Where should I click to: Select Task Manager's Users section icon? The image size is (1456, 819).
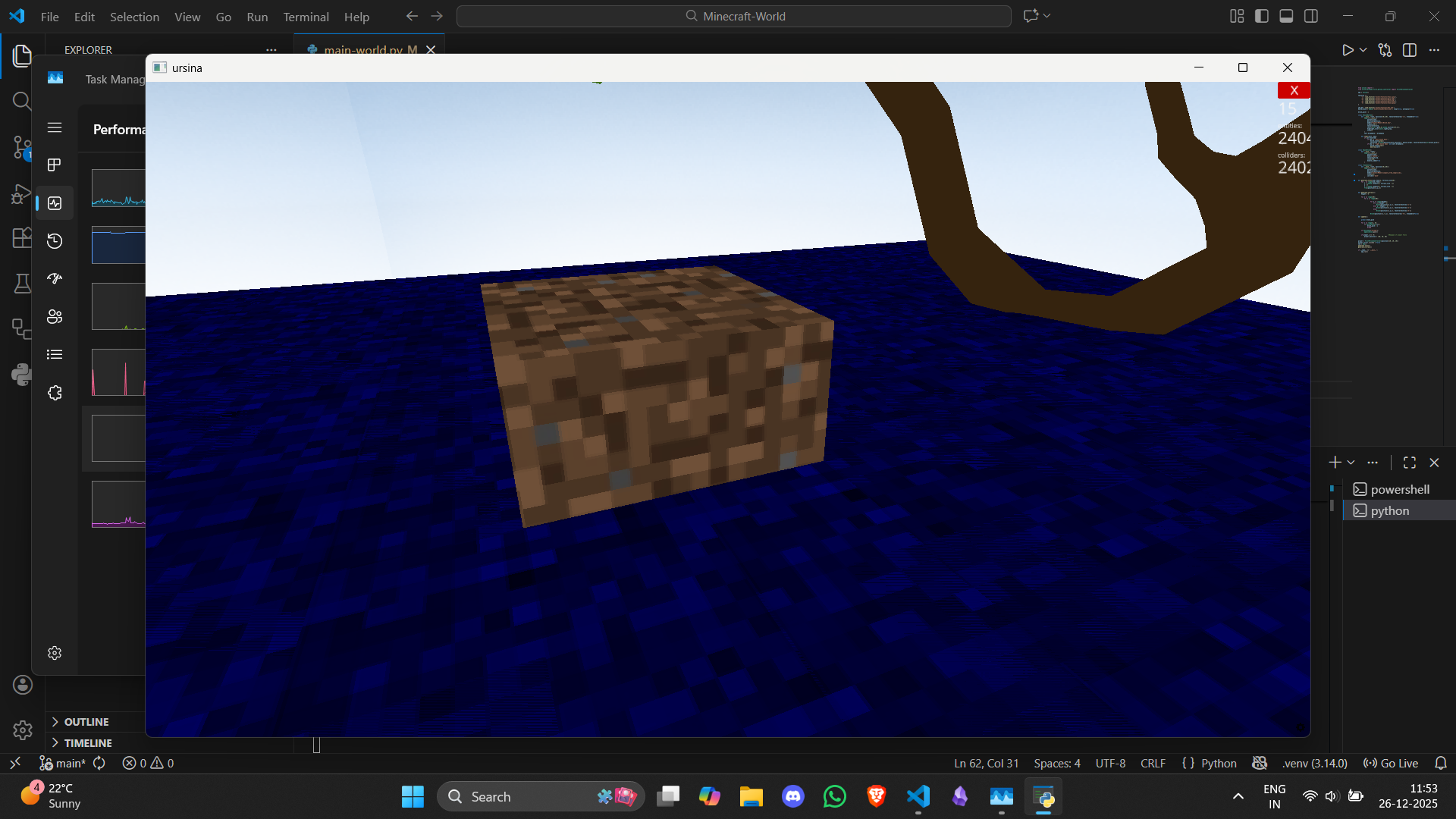point(54,316)
